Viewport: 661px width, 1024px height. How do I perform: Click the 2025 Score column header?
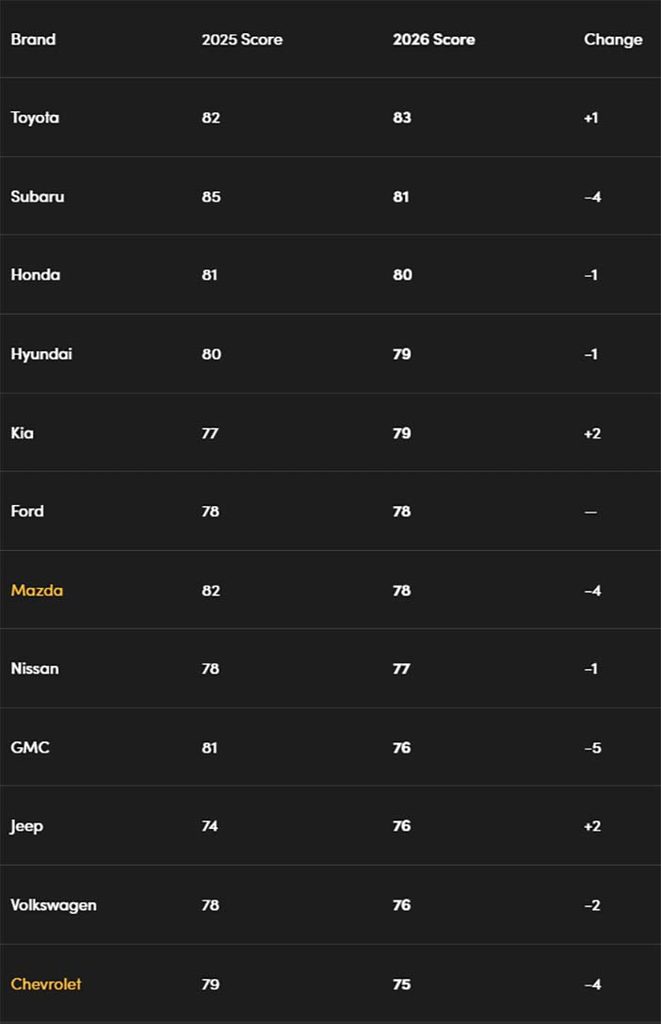242,39
